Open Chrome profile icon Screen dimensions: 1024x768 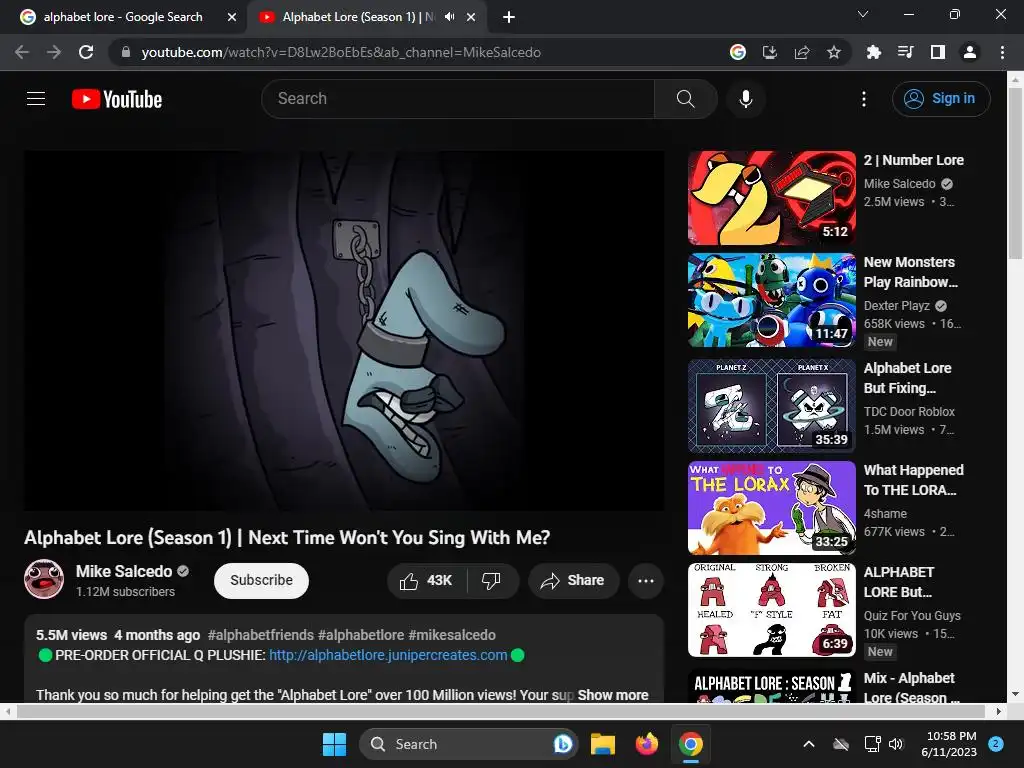point(970,52)
